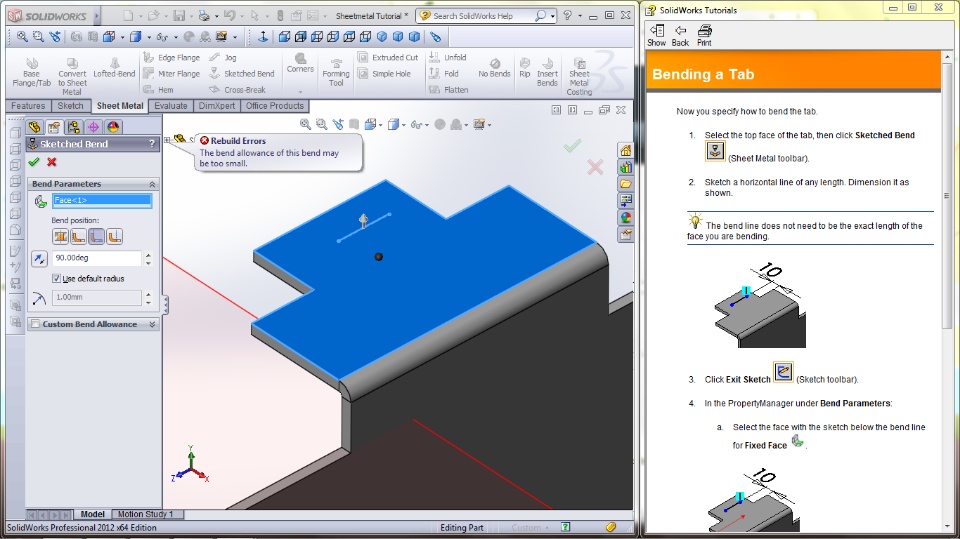The width and height of the screenshot is (960, 539).
Task: Open the Insert Bends tool
Action: pyautogui.click(x=547, y=72)
